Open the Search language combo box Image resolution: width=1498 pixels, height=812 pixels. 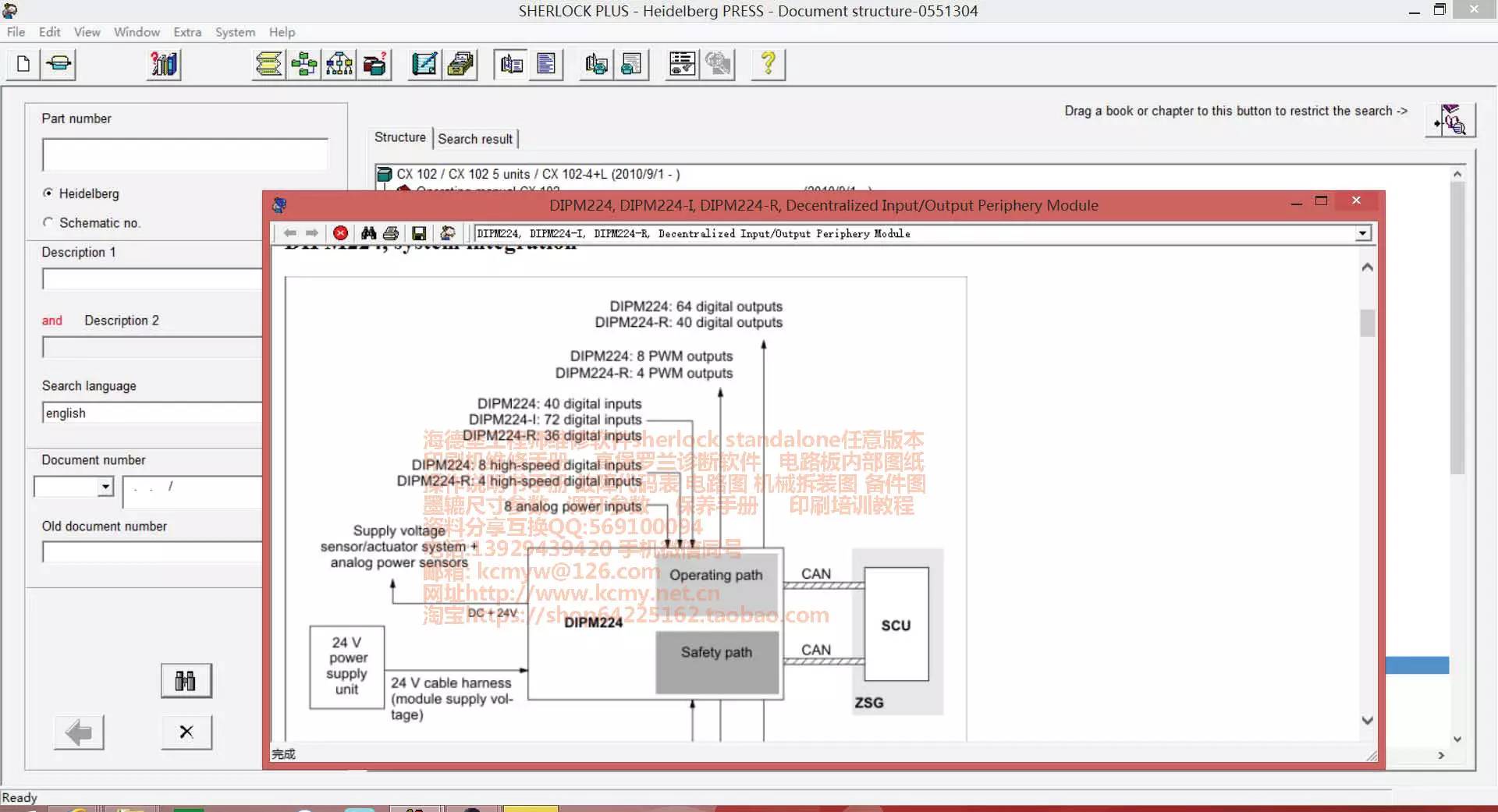(x=152, y=413)
